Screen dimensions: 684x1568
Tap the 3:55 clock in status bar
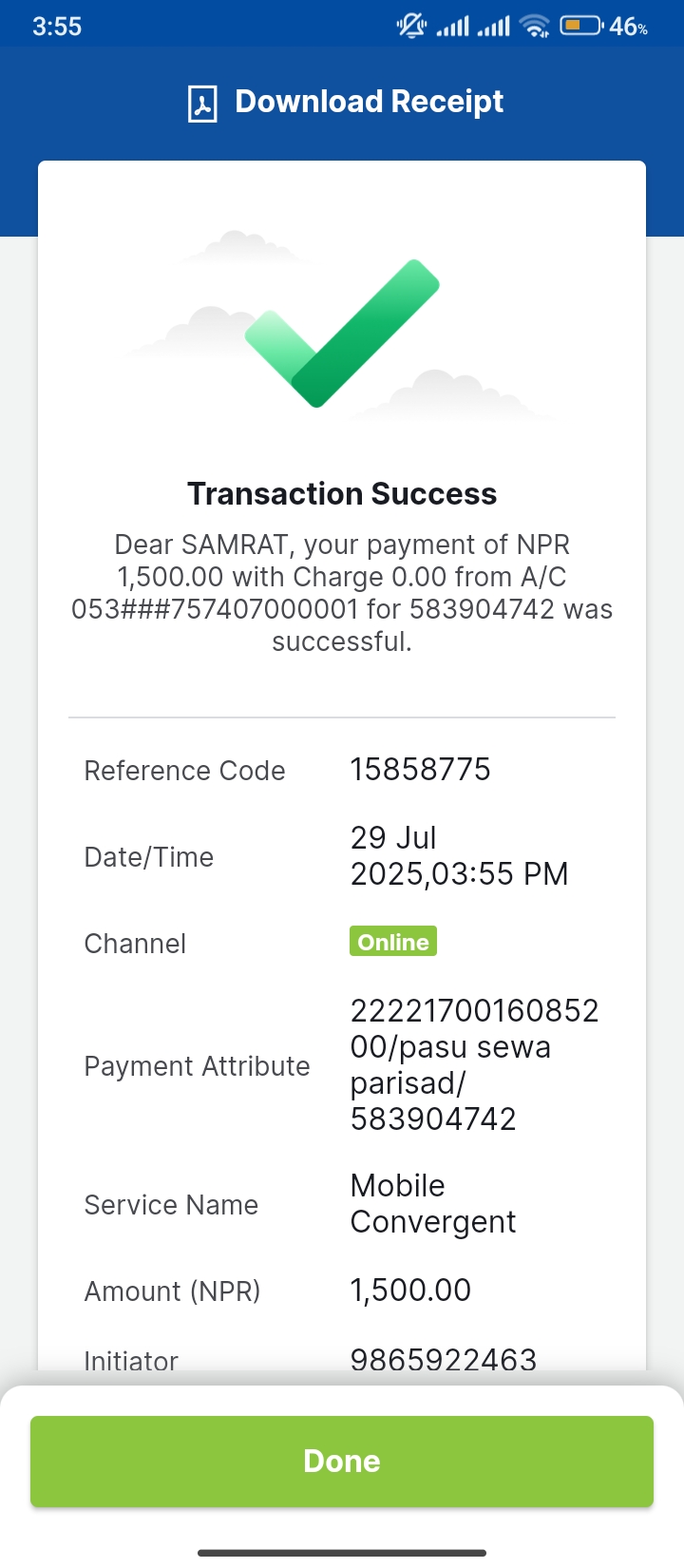57,27
